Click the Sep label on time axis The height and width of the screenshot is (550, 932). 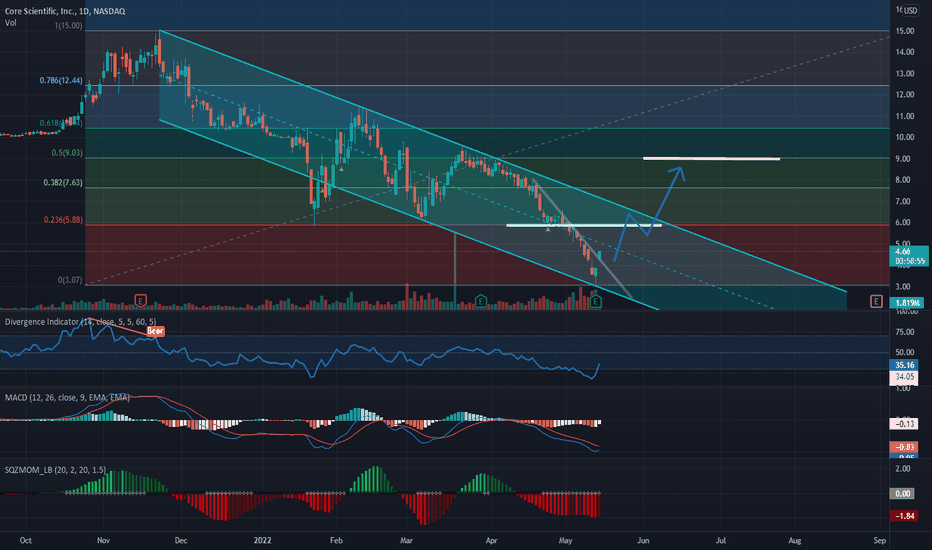coord(880,540)
